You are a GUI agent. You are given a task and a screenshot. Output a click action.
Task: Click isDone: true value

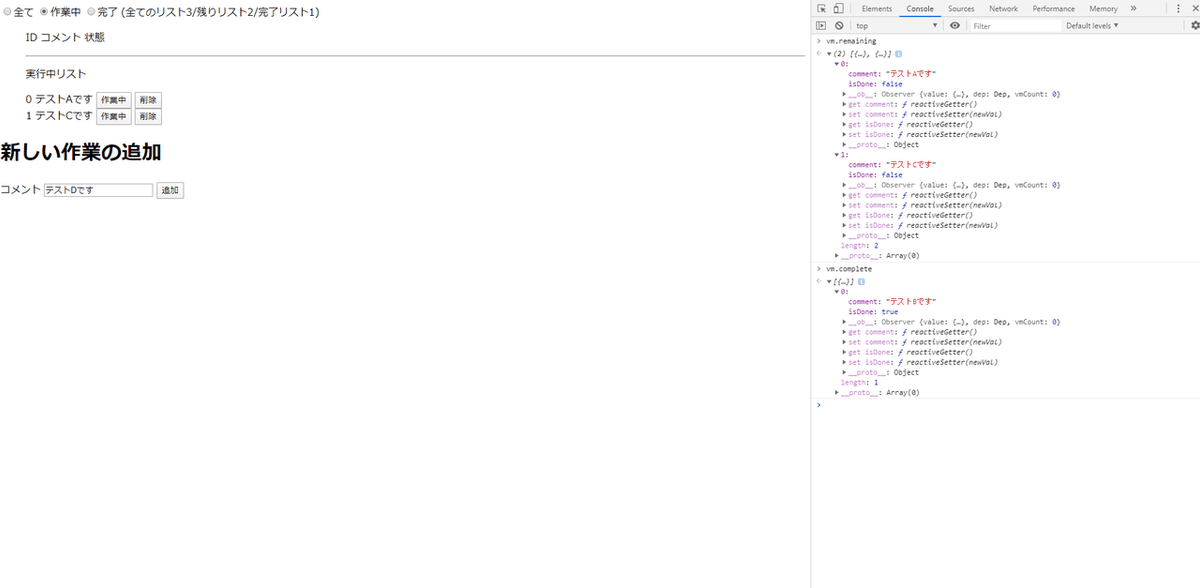pos(889,311)
